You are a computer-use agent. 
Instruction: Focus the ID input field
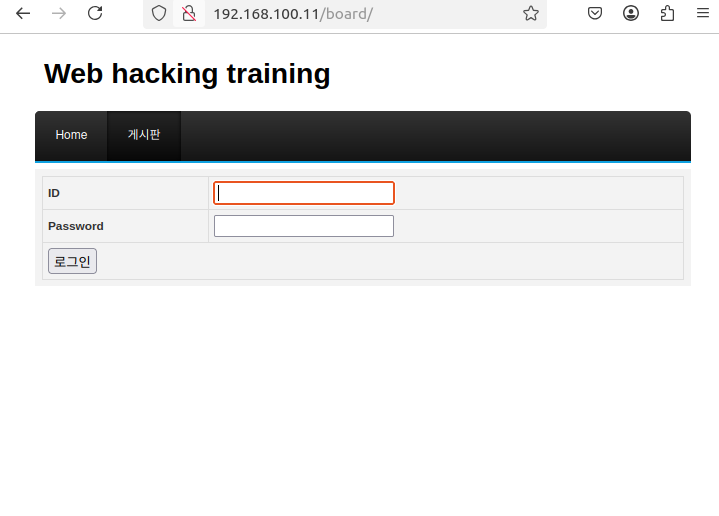click(304, 193)
